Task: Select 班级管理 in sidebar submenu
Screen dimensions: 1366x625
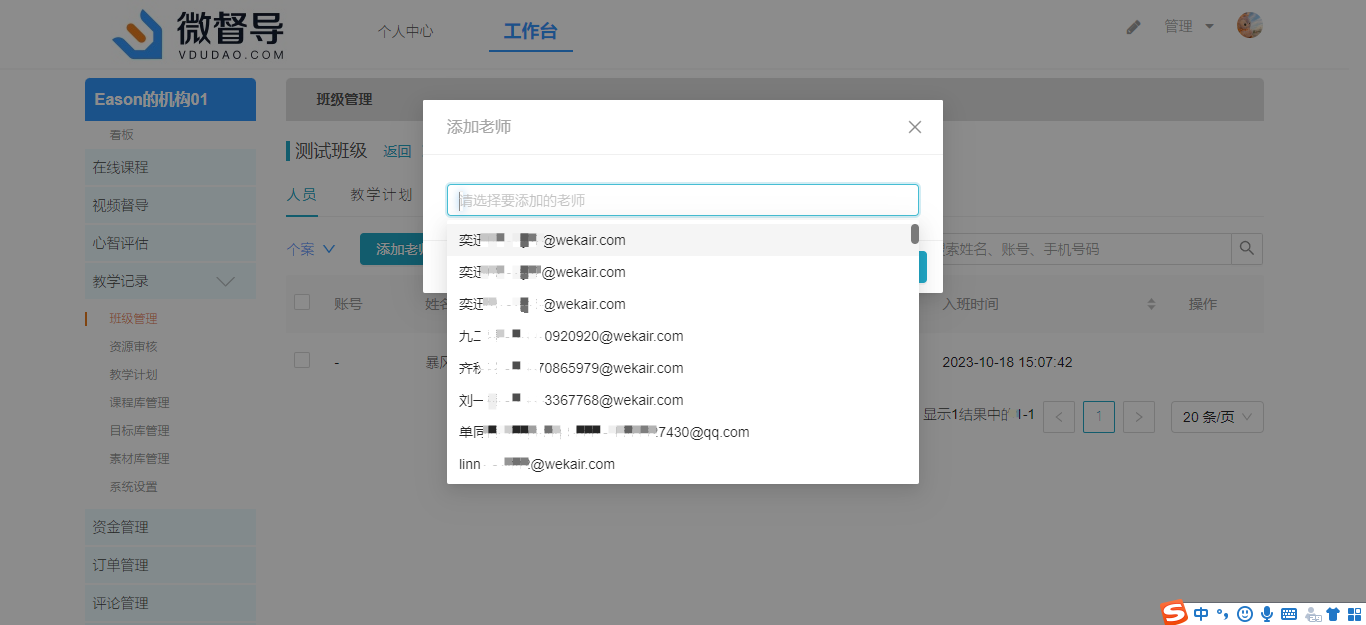Action: (x=133, y=319)
